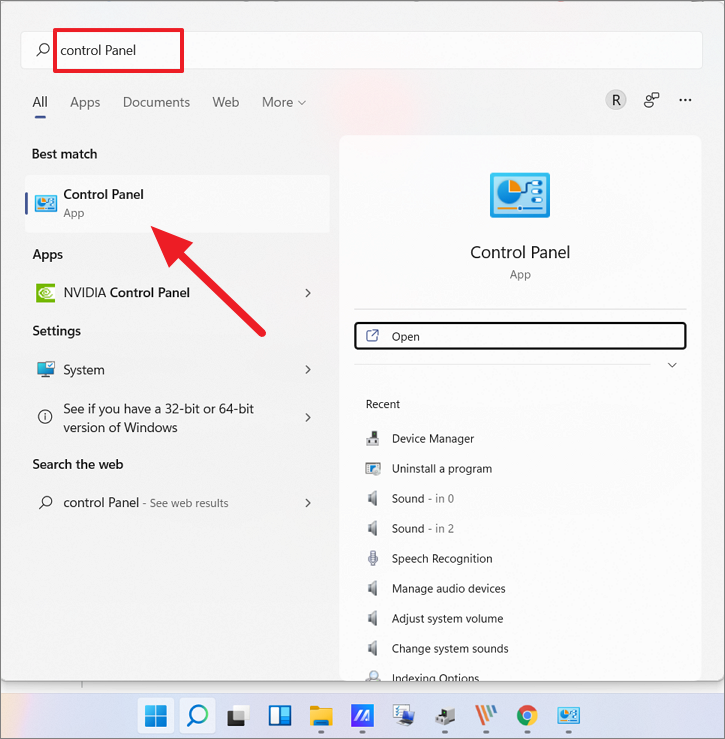Click the search box containing "control Panel"

pos(361,50)
